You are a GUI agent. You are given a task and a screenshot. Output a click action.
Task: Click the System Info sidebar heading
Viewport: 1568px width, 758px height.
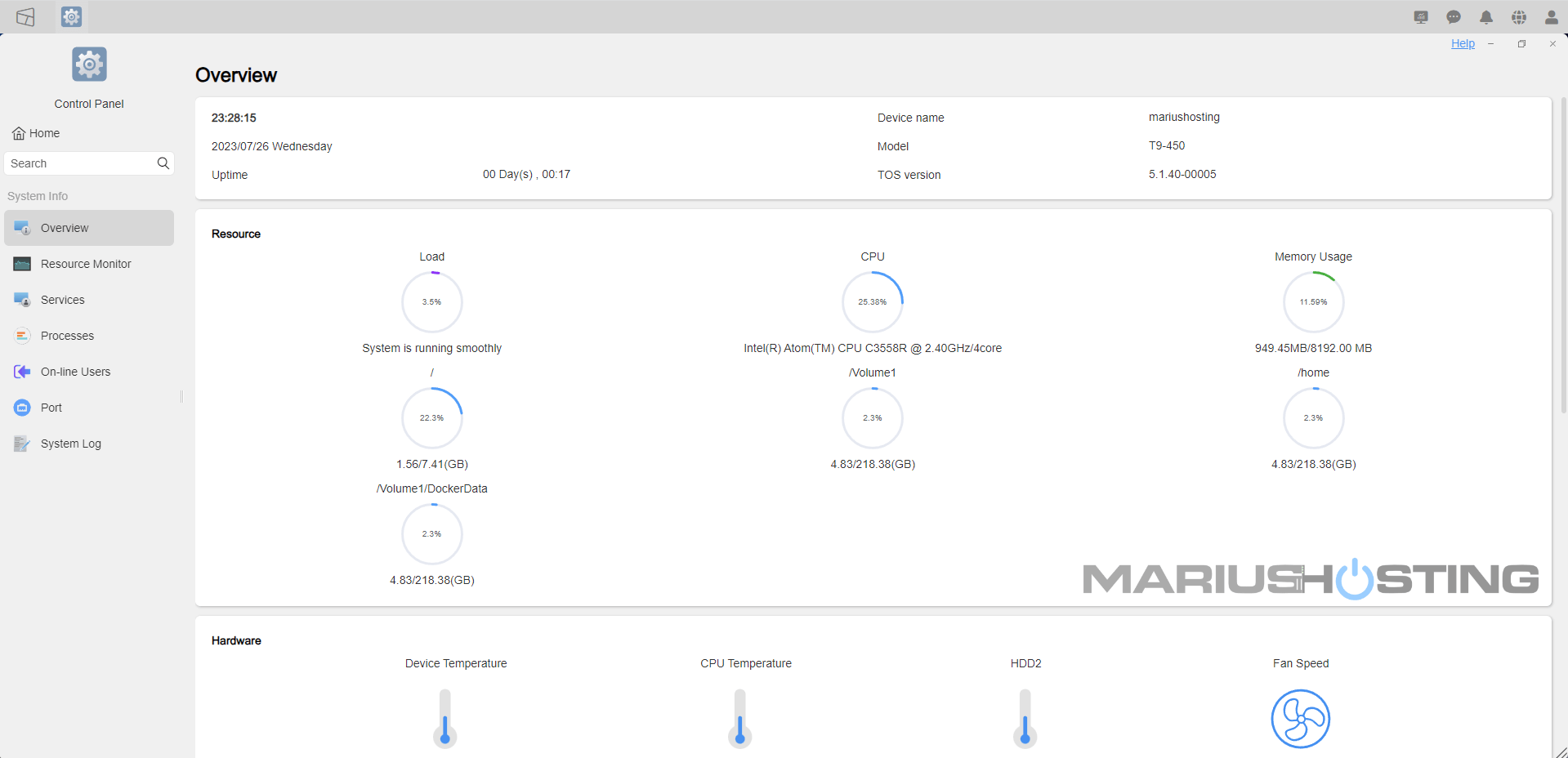click(38, 196)
